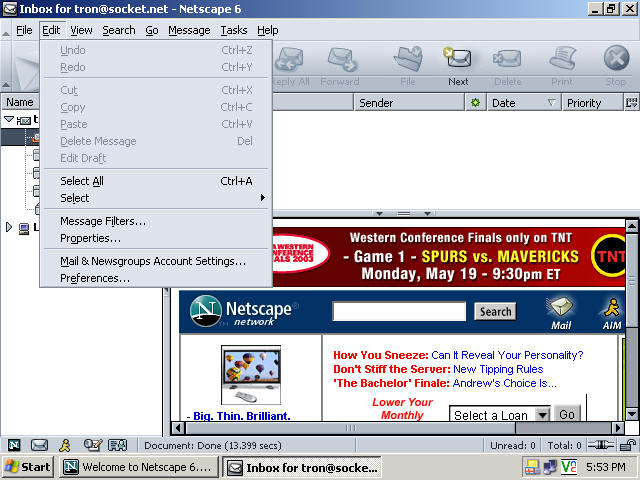
Task: Choose Preferences... from Edit menu
Action: pyautogui.click(x=156, y=278)
